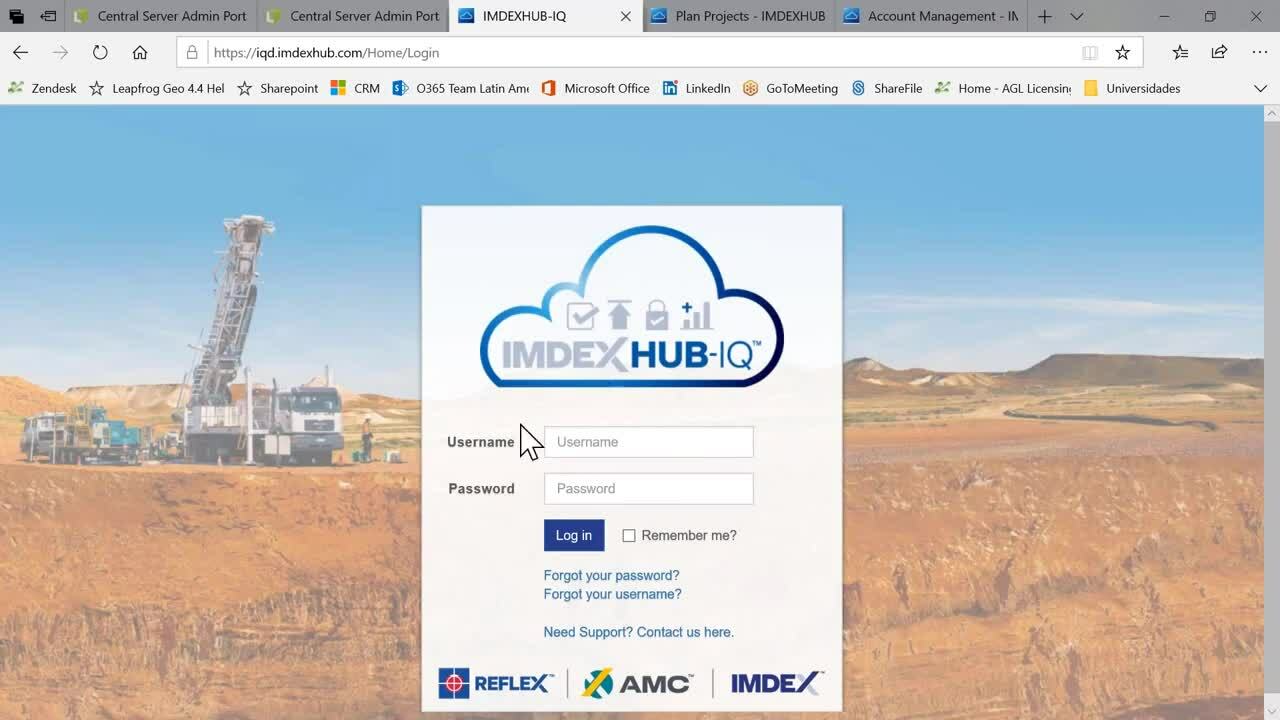Image resolution: width=1280 pixels, height=720 pixels.
Task: Switch to Account Management tab
Action: pos(931,16)
